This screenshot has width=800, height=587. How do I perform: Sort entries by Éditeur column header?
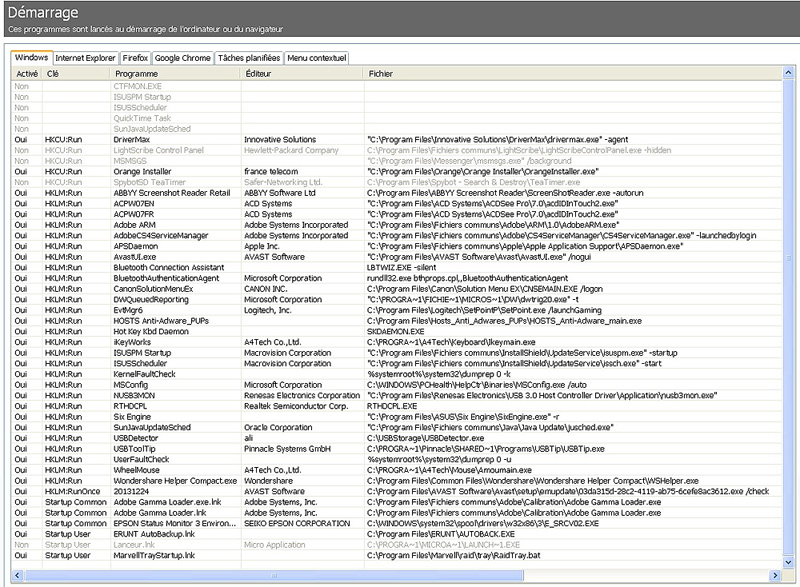coord(302,73)
